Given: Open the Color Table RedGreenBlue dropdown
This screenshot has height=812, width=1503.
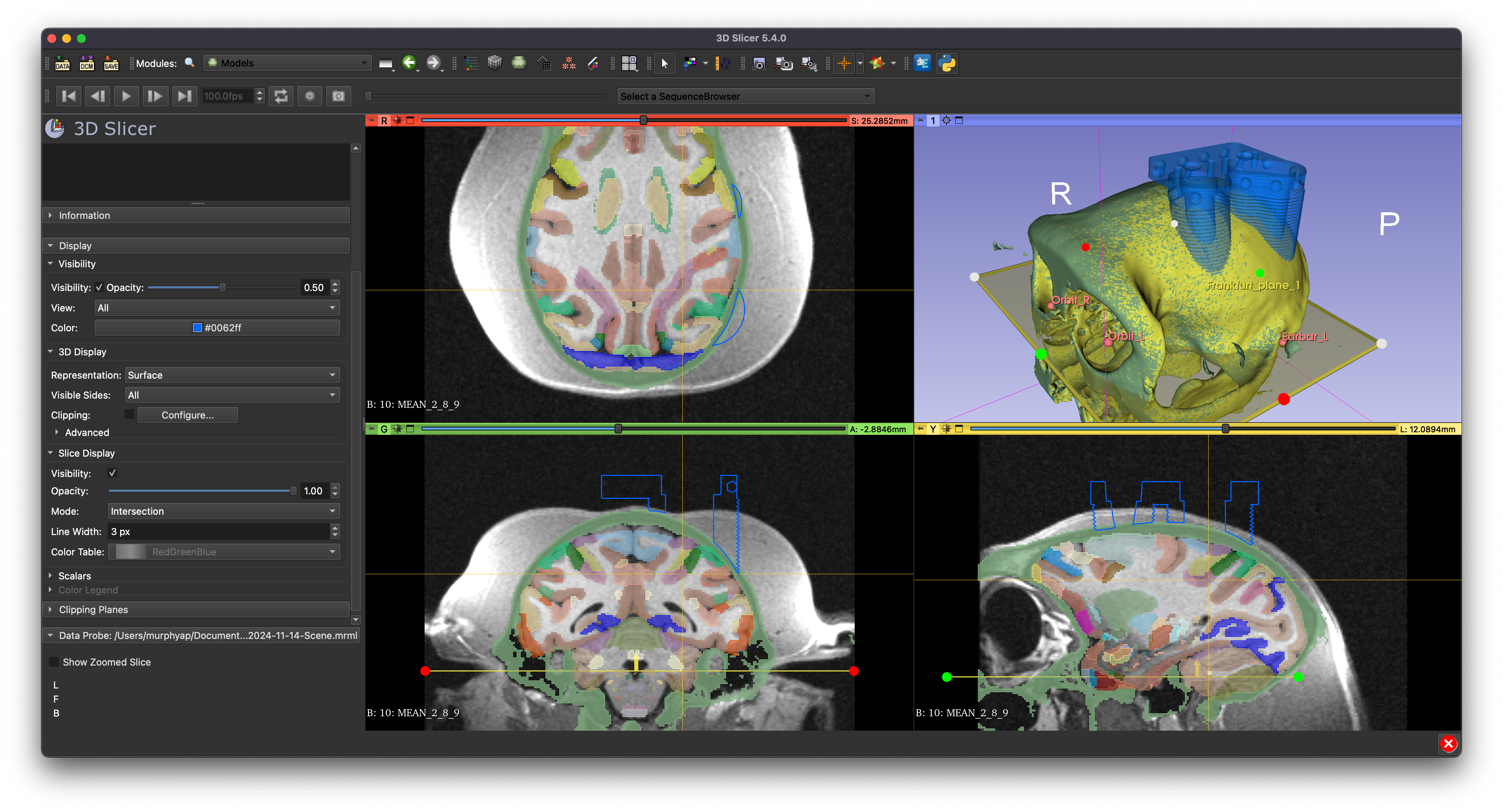Looking at the screenshot, I should tap(223, 551).
